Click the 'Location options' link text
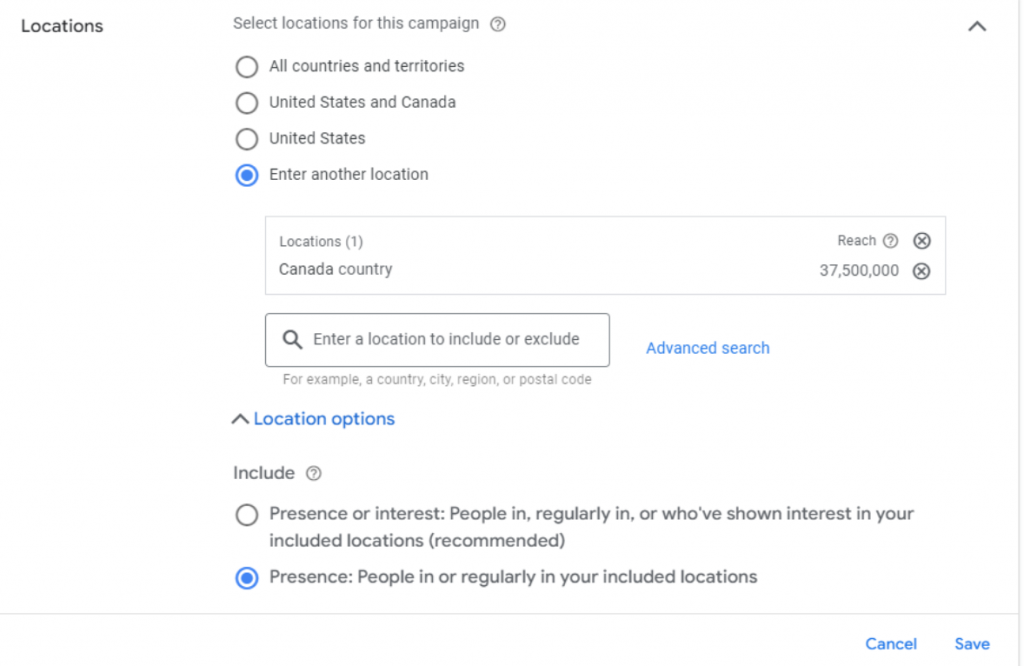The image size is (1024, 666). (324, 419)
